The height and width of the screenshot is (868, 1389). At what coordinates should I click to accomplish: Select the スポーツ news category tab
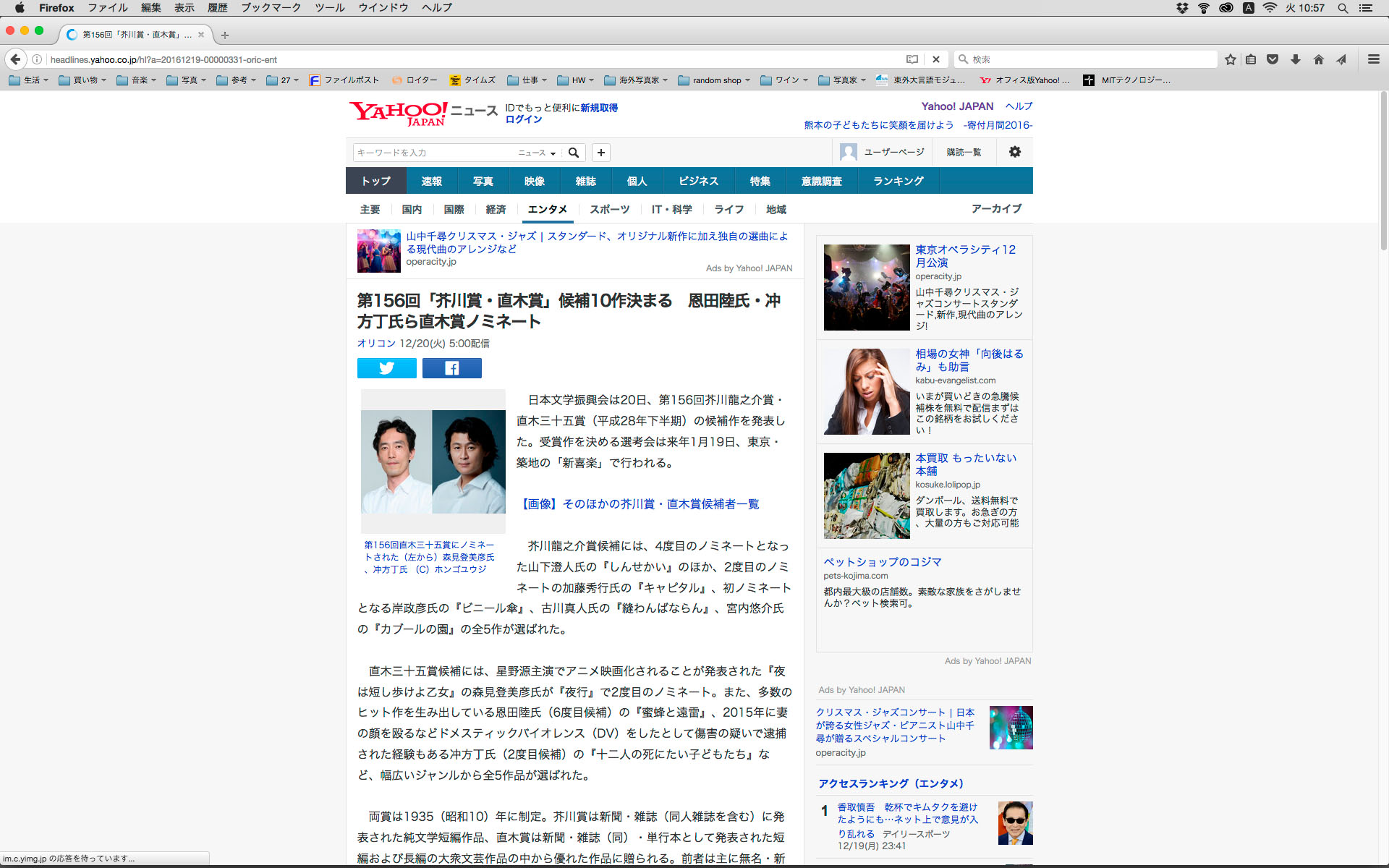click(609, 209)
